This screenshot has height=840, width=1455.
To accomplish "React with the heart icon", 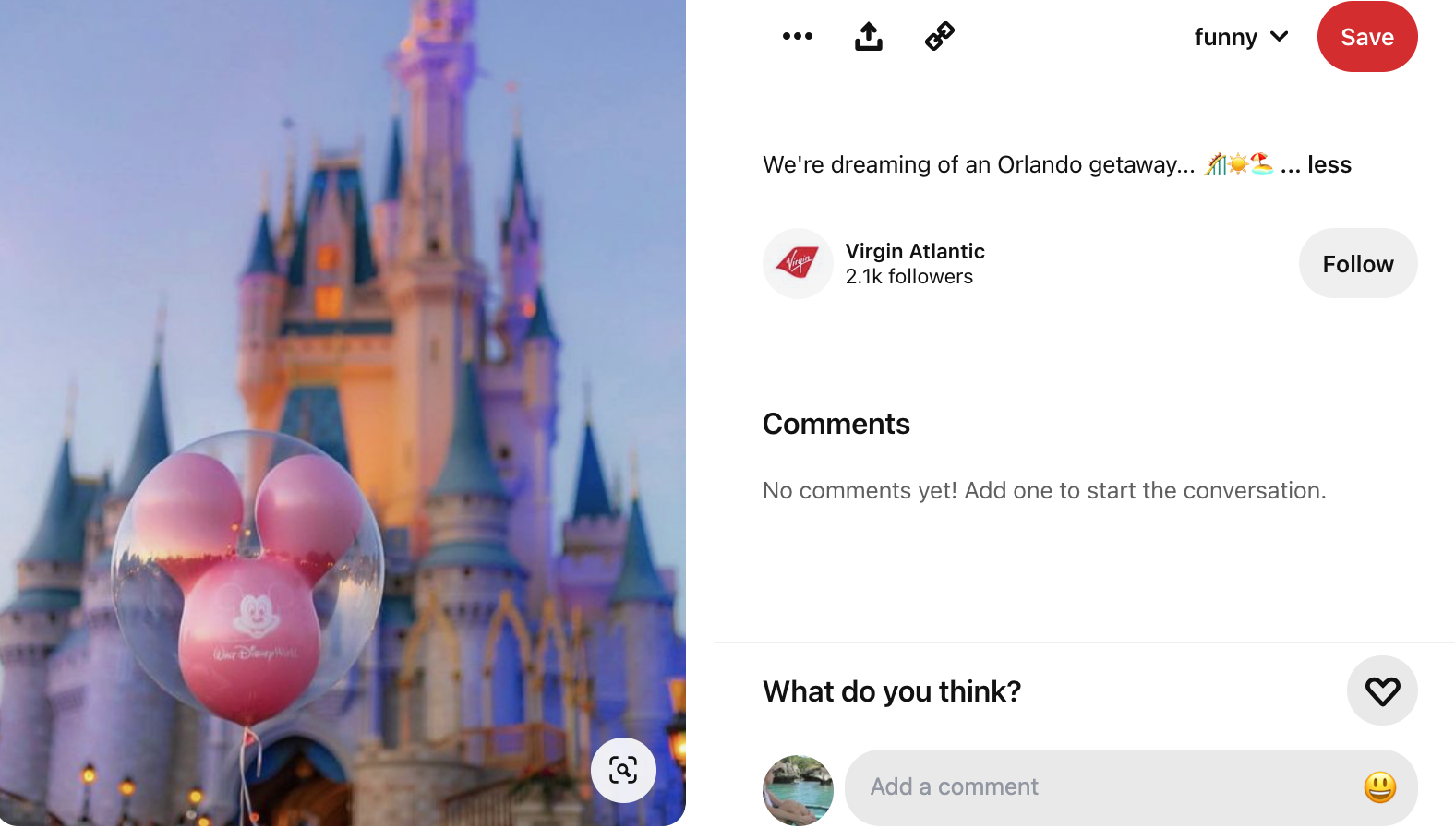I will pyautogui.click(x=1382, y=690).
